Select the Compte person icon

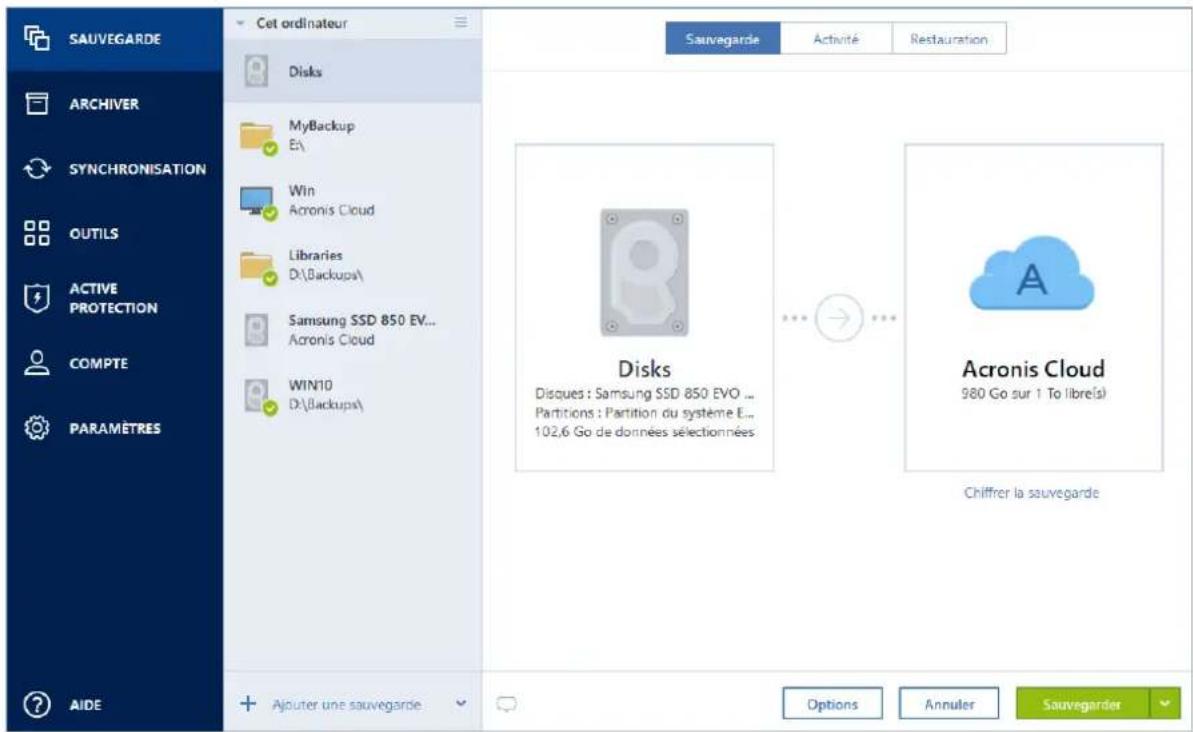point(37,363)
